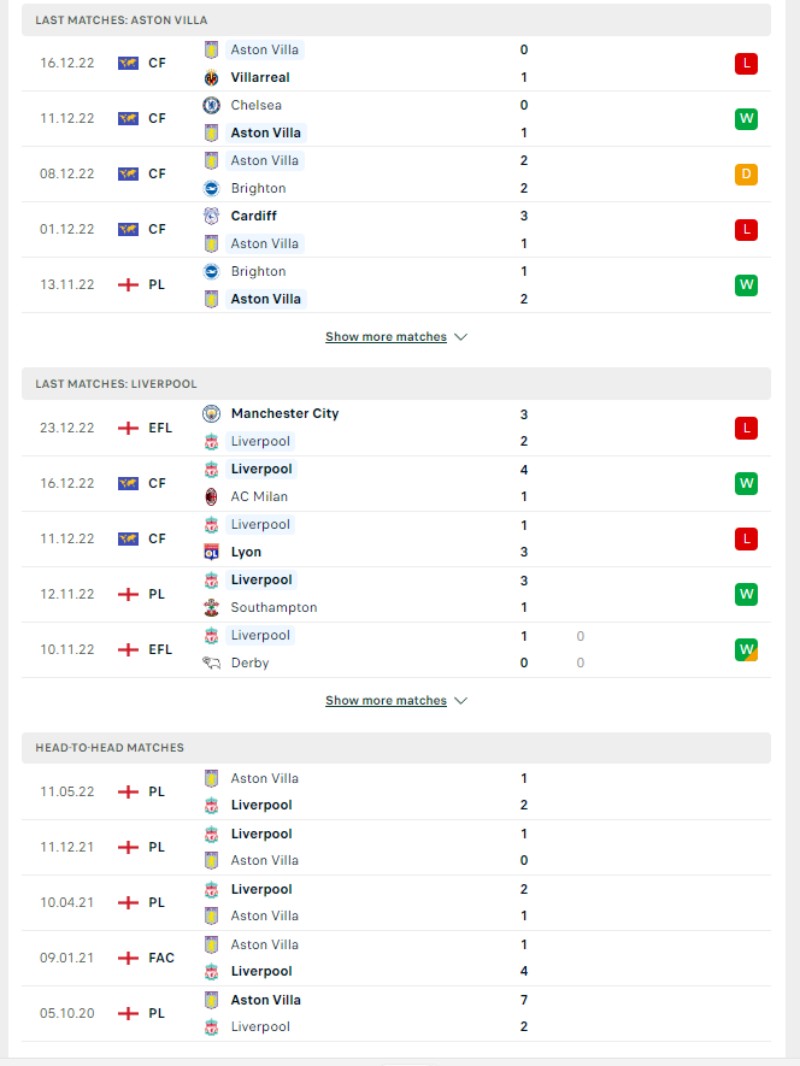
Task: Expand Liverpool list with Show more matches
Action: pos(396,701)
